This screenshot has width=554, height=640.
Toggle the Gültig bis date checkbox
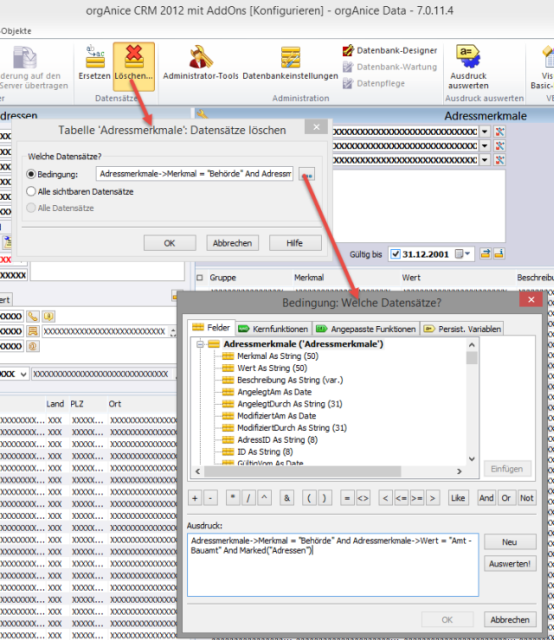click(x=395, y=254)
